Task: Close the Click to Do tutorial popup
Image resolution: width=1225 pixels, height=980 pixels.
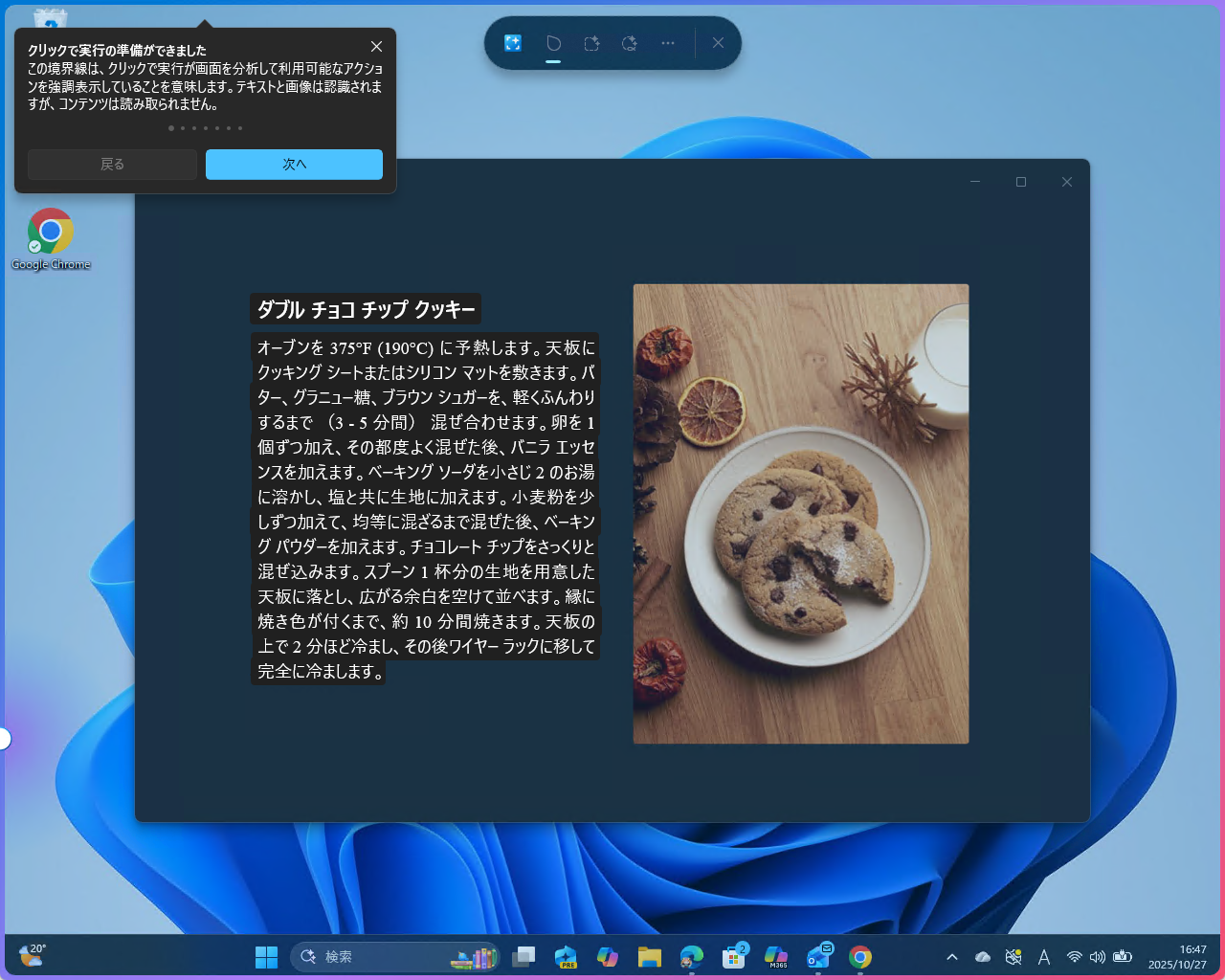Action: coord(376,46)
